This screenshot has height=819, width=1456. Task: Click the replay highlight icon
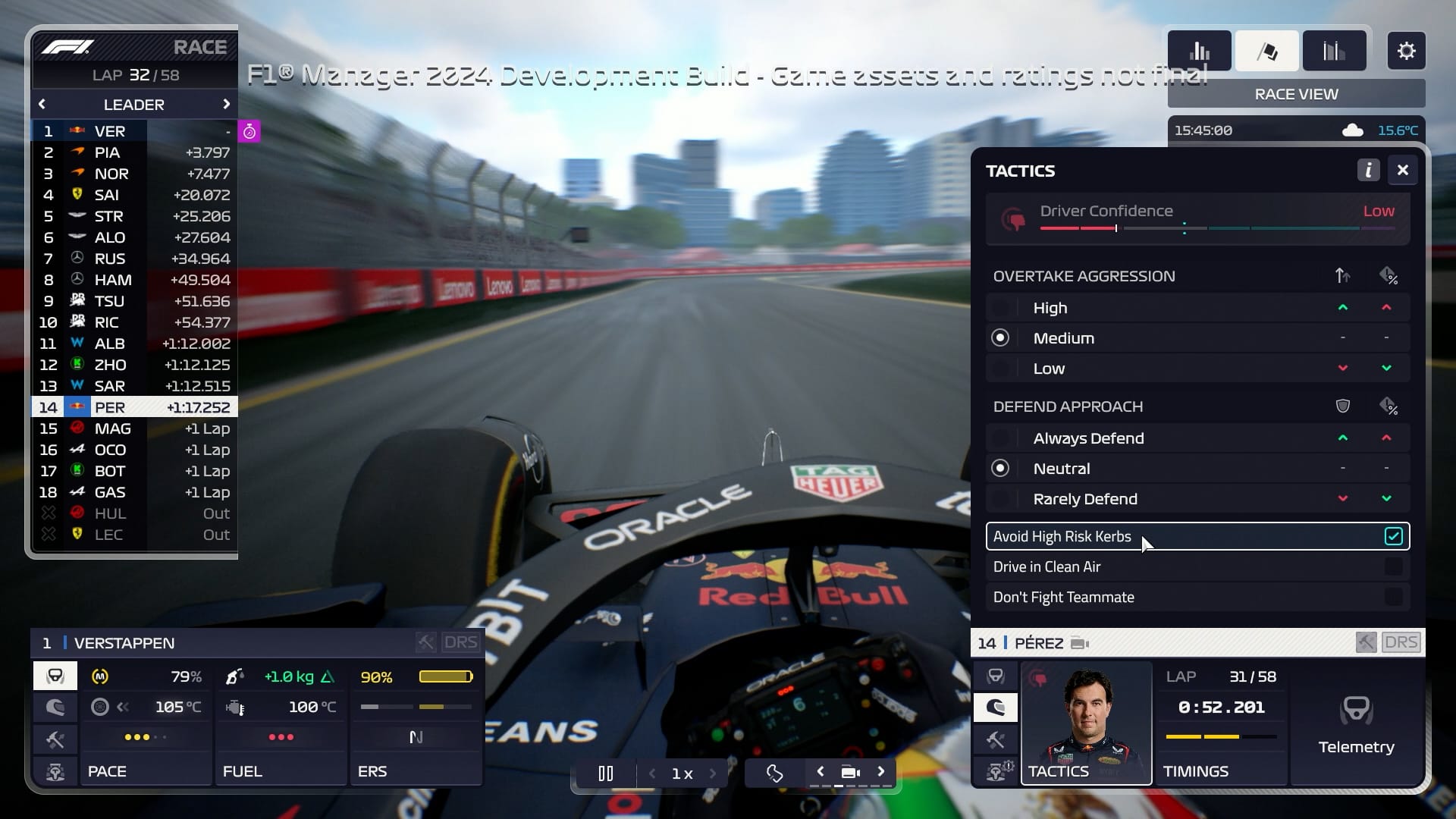774,773
